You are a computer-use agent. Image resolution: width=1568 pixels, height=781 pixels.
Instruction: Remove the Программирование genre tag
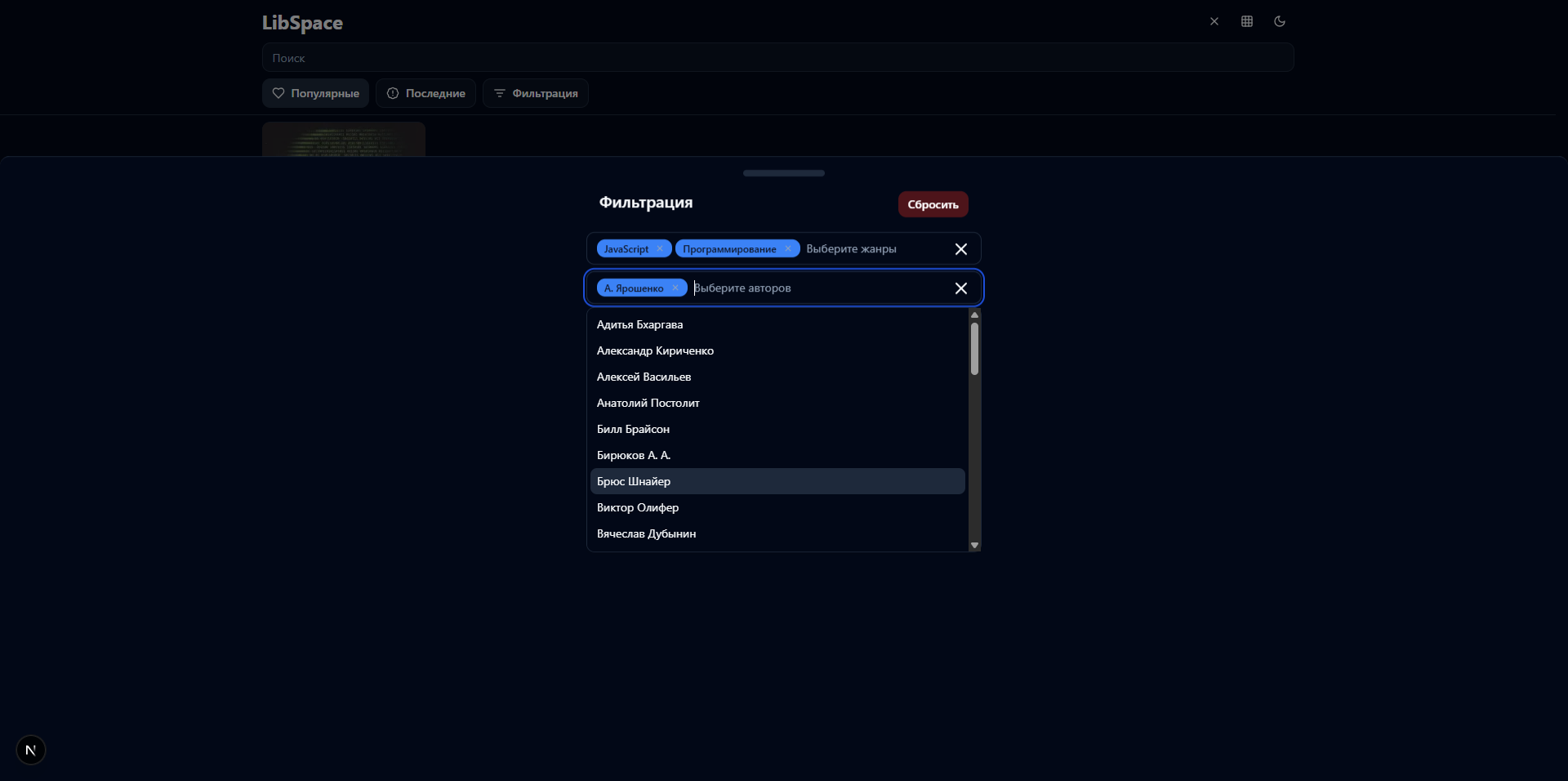click(x=788, y=249)
